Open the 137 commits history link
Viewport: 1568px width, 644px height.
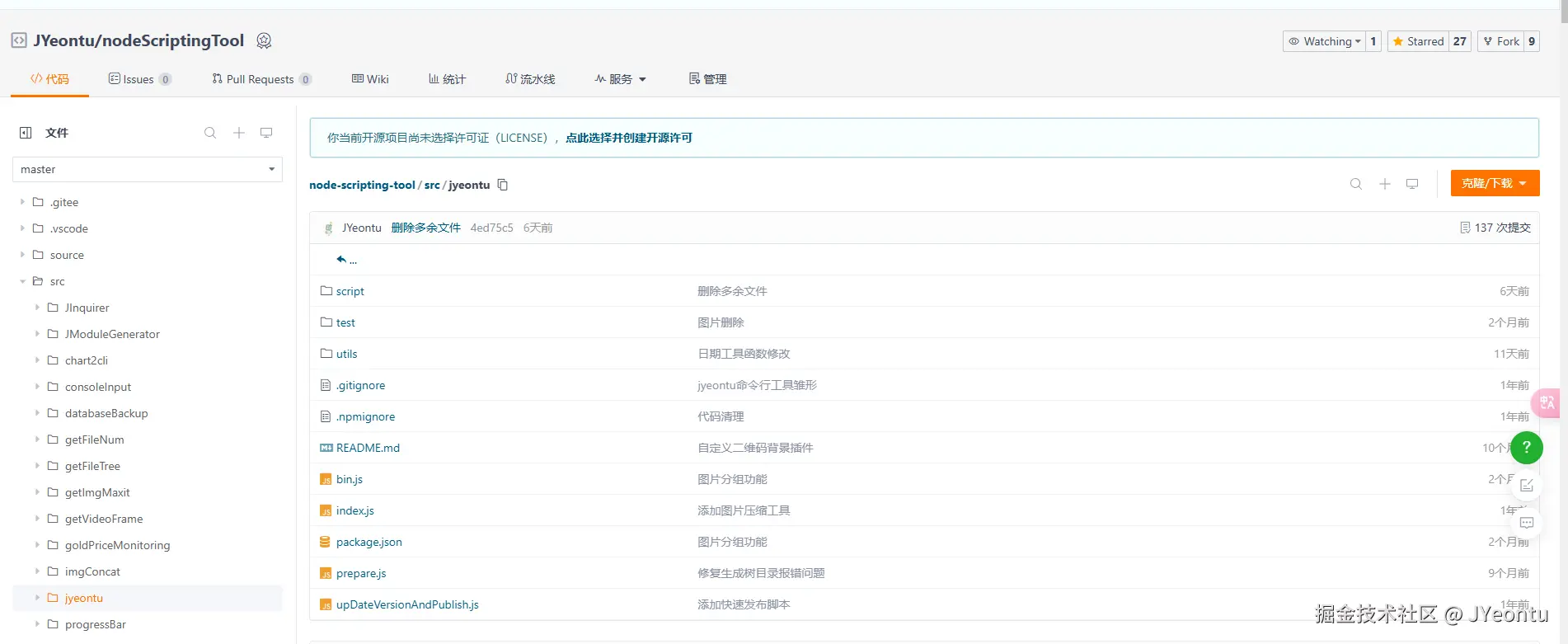pyautogui.click(x=1495, y=228)
